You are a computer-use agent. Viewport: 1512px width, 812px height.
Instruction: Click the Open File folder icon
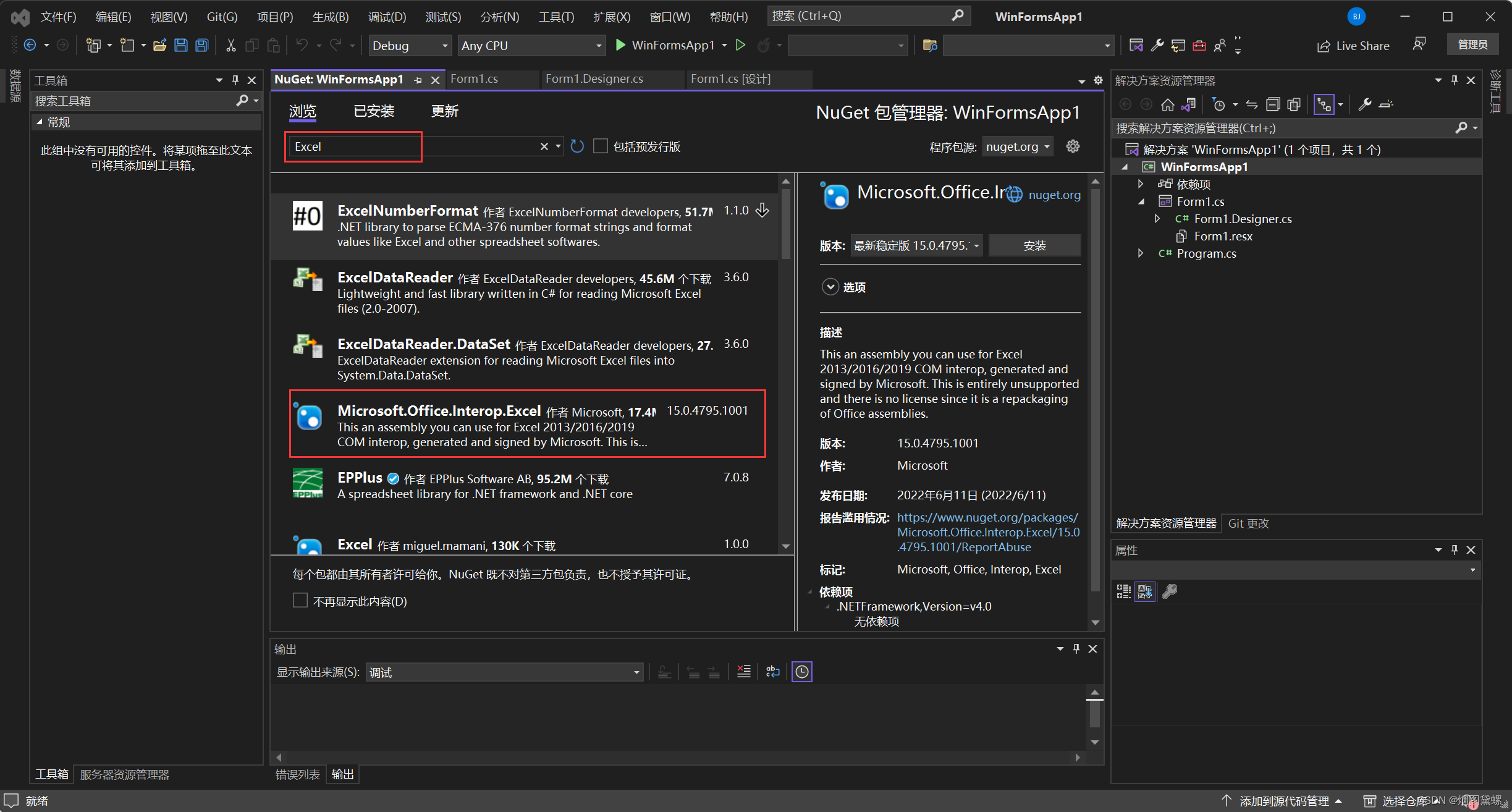point(160,45)
